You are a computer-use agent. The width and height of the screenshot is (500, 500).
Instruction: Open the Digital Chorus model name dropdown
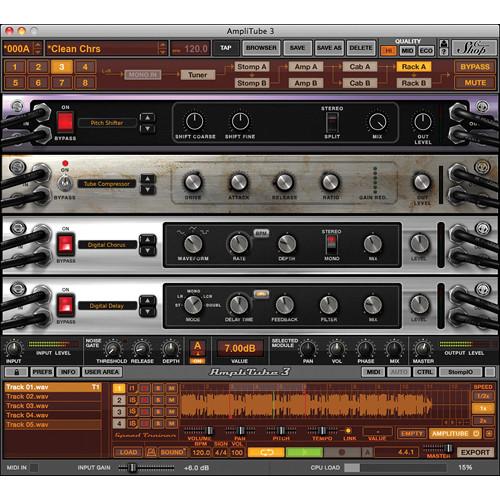pos(107,245)
